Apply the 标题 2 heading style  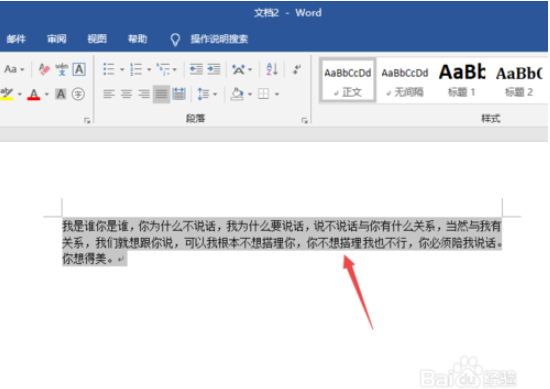click(519, 80)
